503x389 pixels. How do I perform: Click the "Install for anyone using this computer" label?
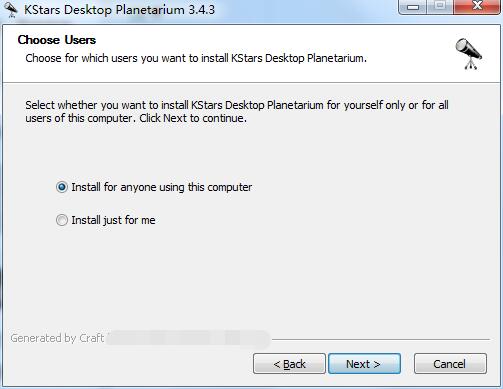[162, 187]
